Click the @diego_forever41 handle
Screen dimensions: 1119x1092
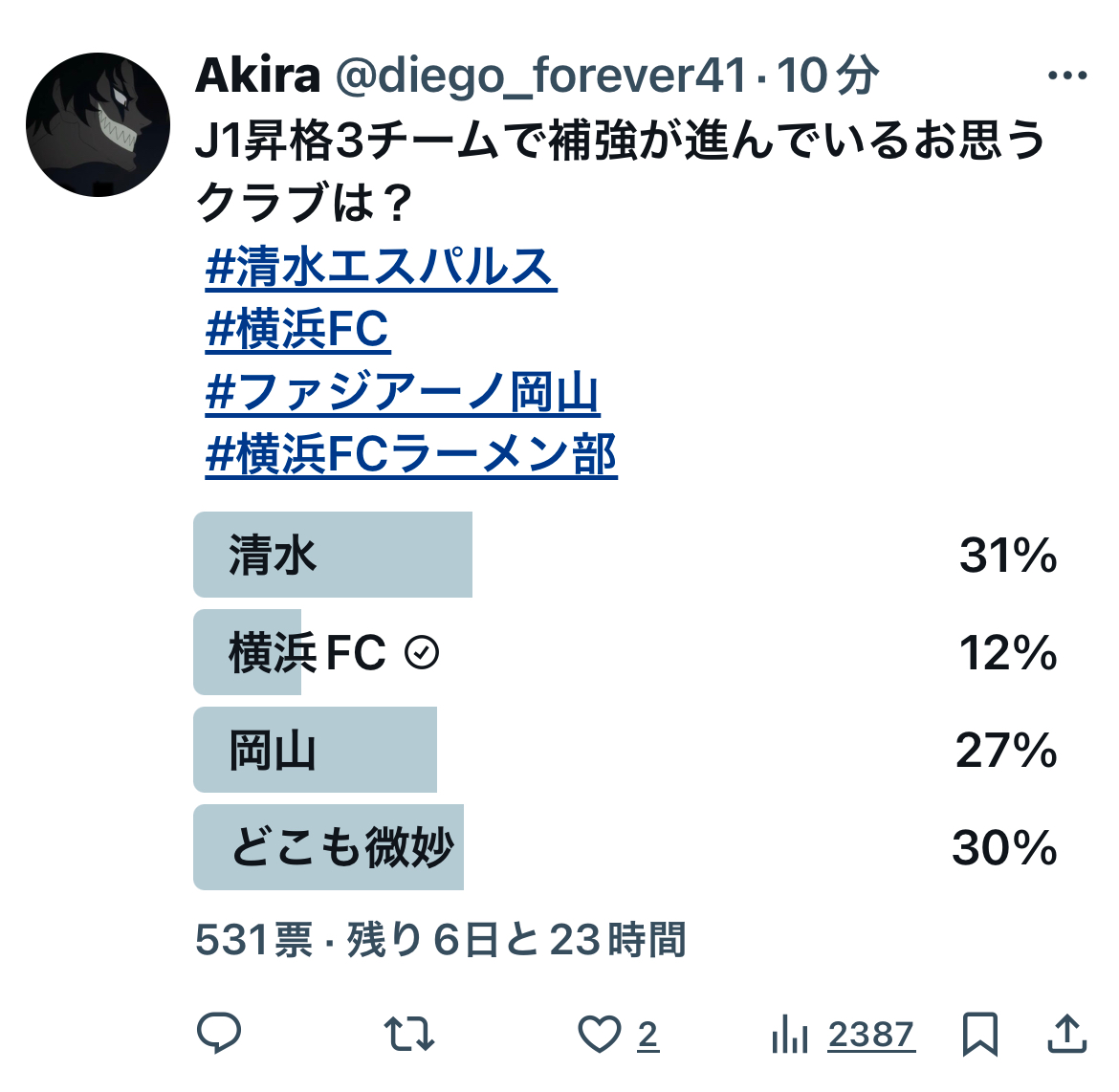(x=541, y=76)
